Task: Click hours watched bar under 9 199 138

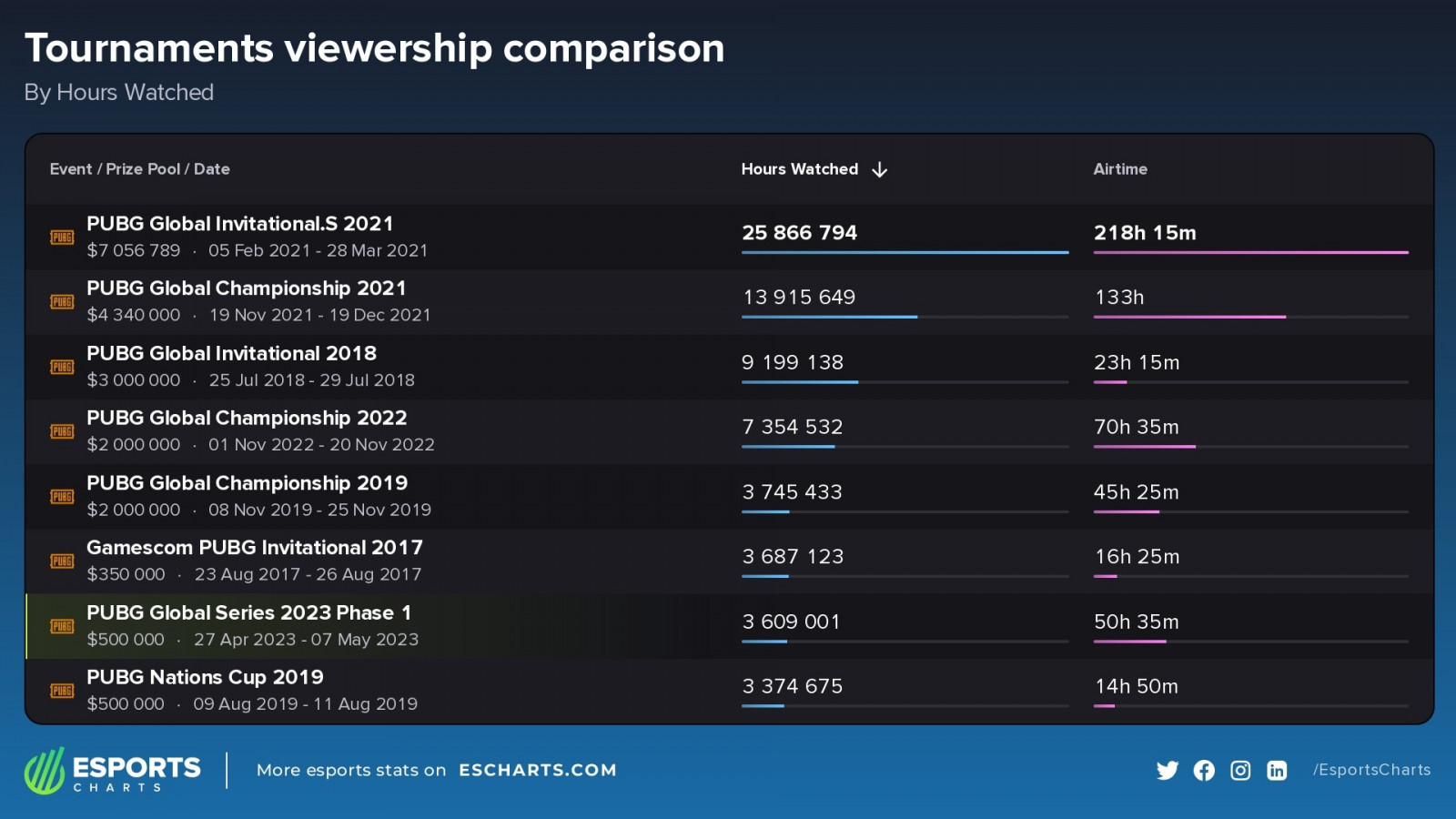Action: [x=905, y=382]
